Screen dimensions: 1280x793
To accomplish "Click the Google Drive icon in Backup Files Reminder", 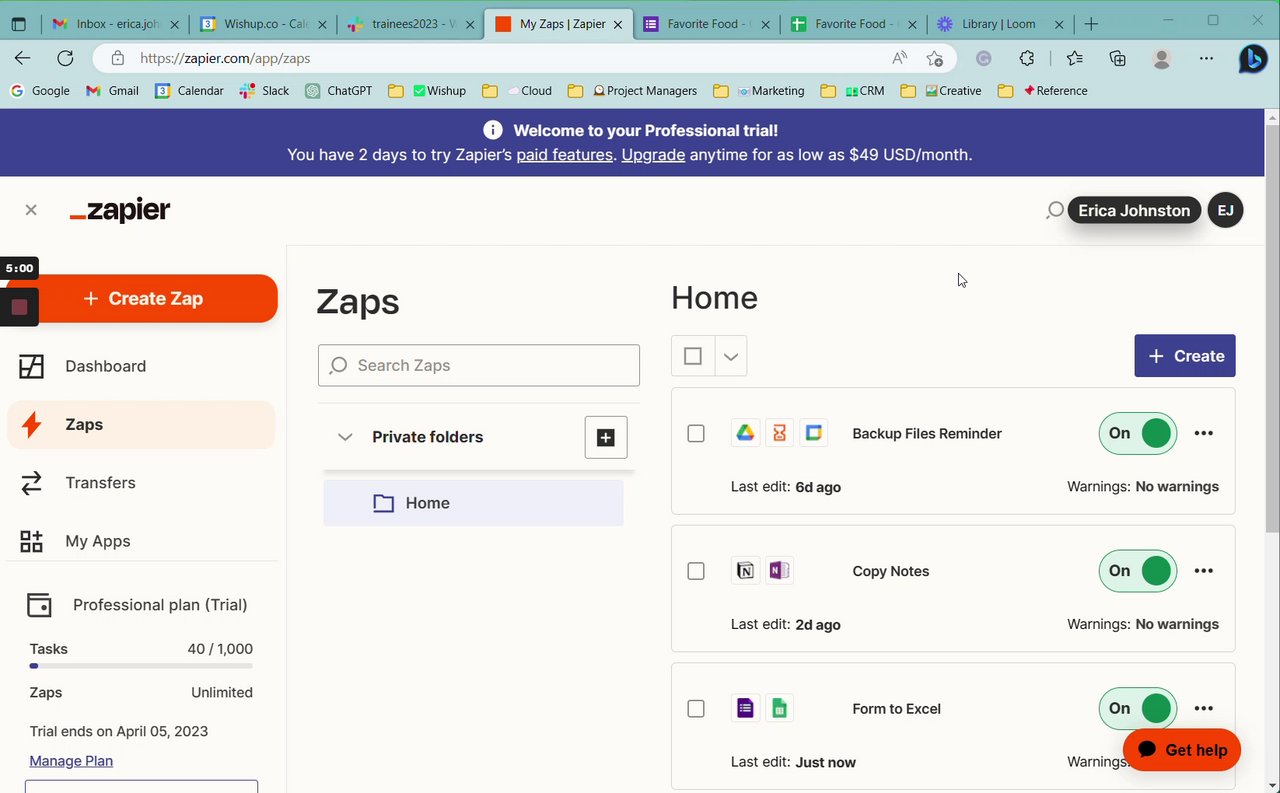I will (x=745, y=433).
